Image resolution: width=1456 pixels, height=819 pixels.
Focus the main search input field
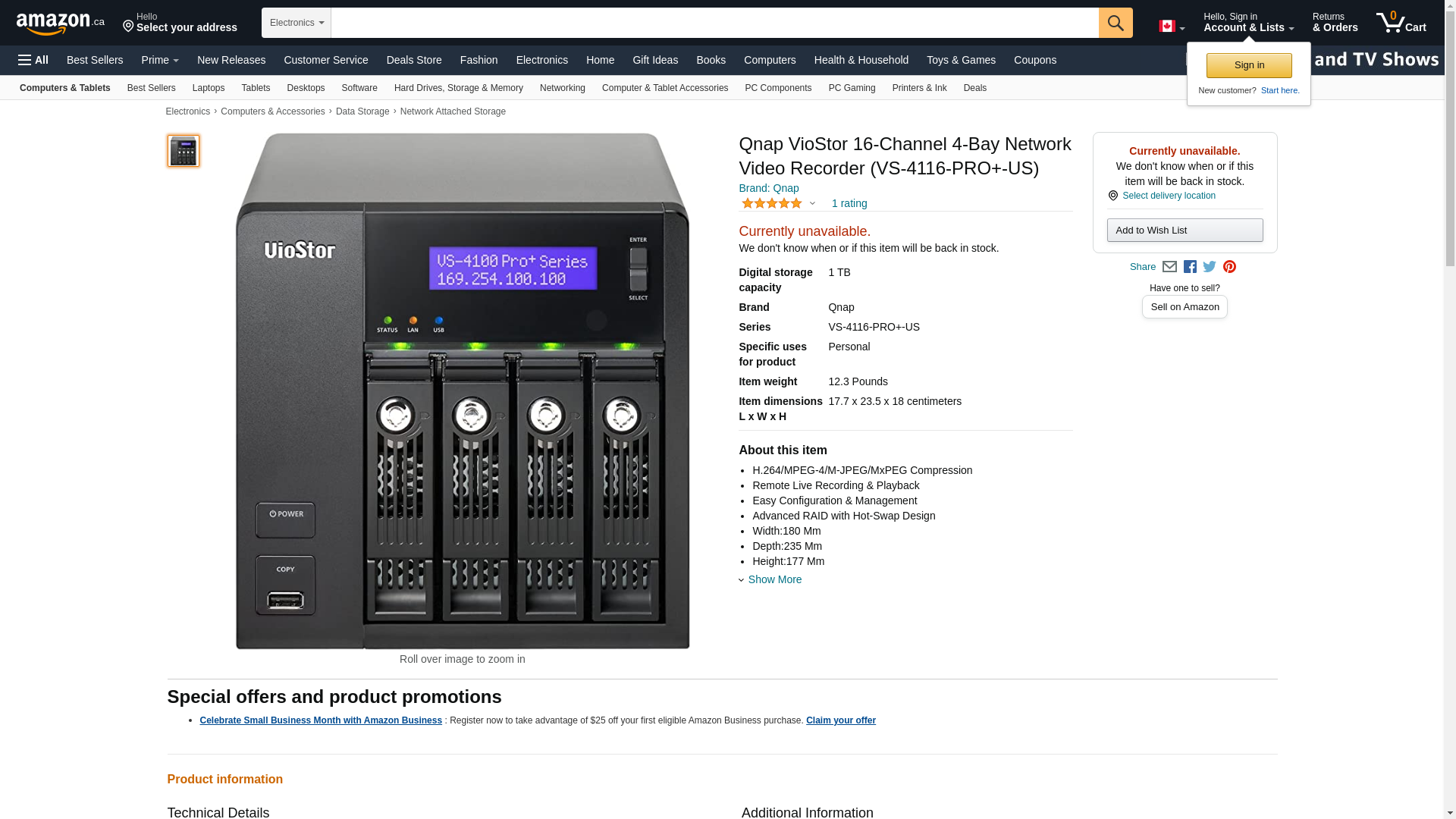click(714, 23)
